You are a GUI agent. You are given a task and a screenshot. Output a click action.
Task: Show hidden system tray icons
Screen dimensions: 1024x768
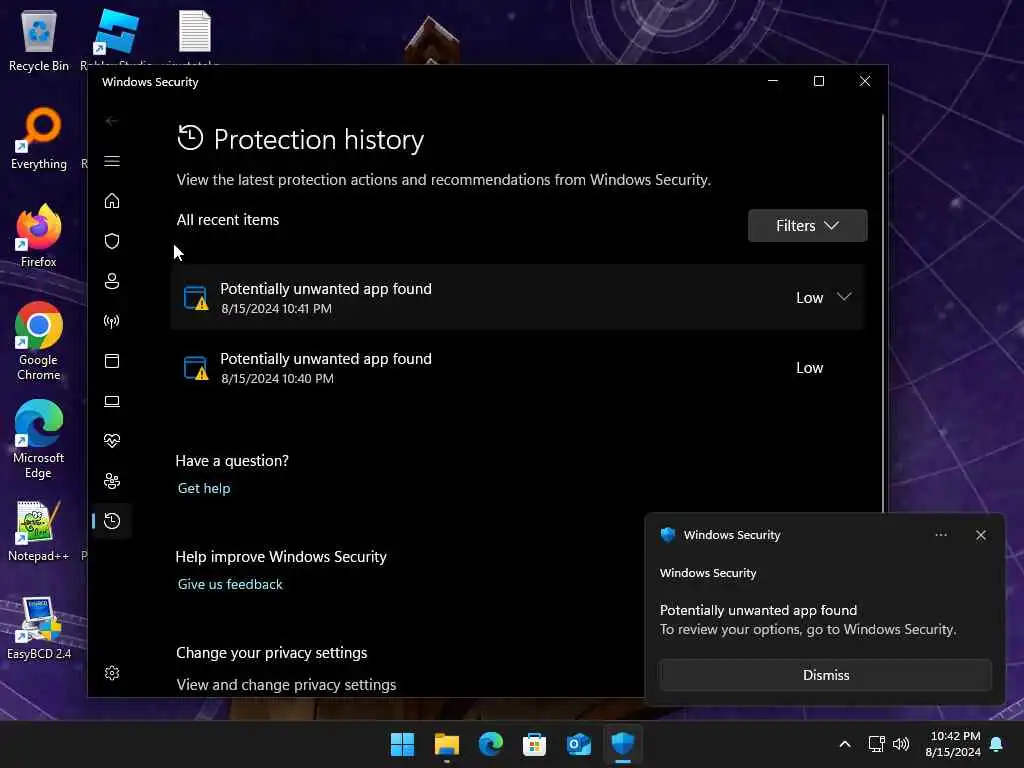coord(844,744)
